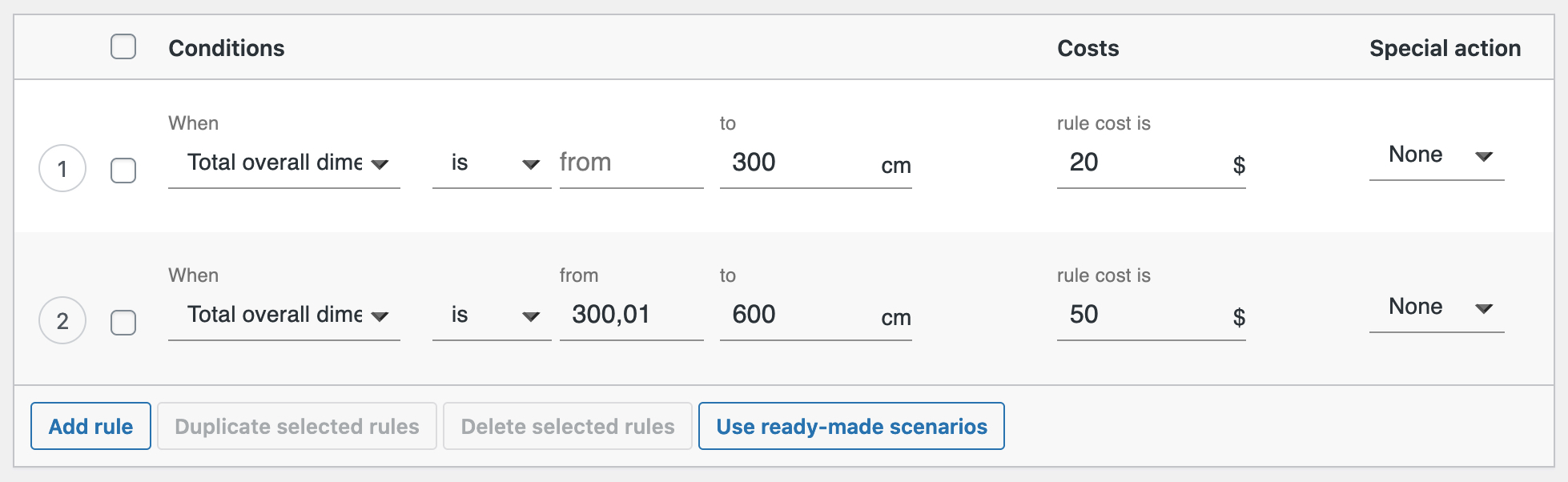Screen dimensions: 1568x482
Task: Open the Special action dropdown for rule 2
Action: 1436,307
